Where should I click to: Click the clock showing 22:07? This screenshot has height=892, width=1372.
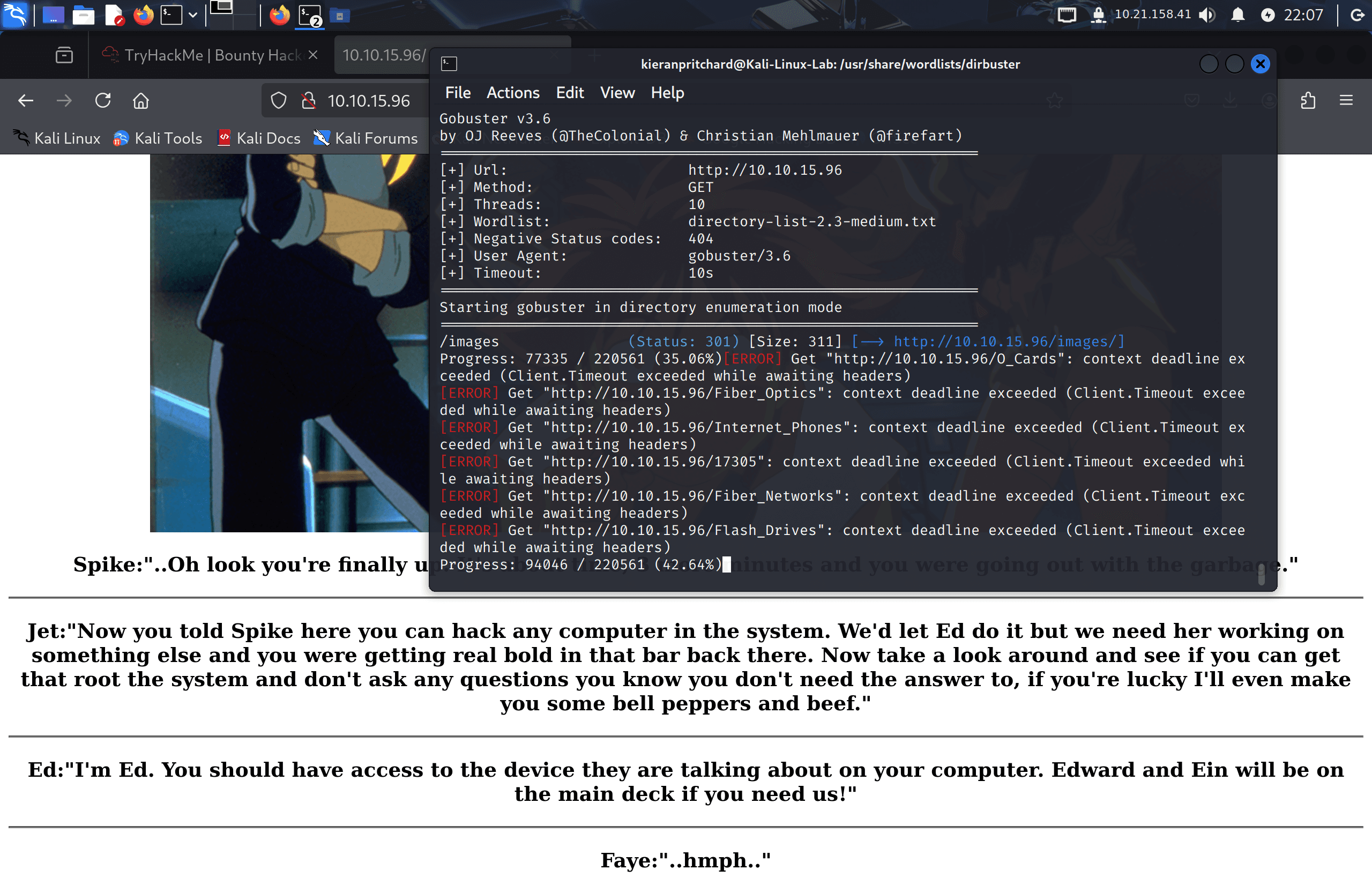click(x=1303, y=14)
